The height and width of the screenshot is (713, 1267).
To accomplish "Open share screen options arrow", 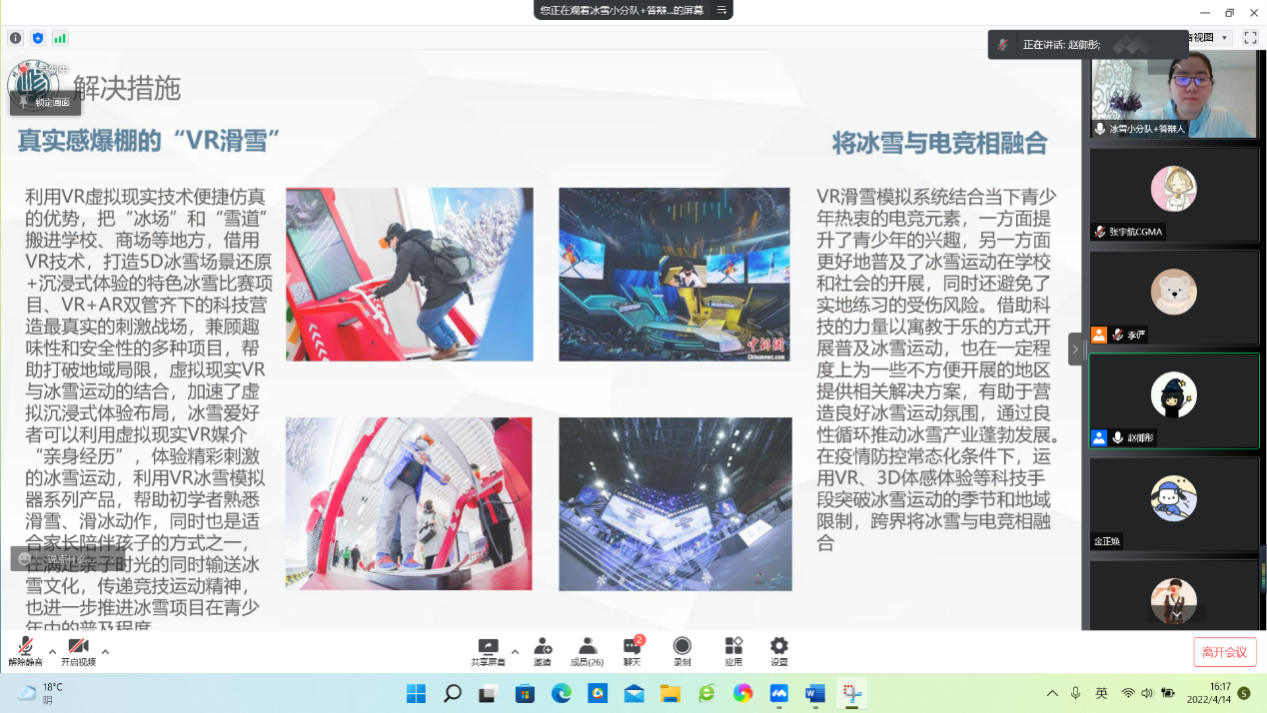I will 515,651.
